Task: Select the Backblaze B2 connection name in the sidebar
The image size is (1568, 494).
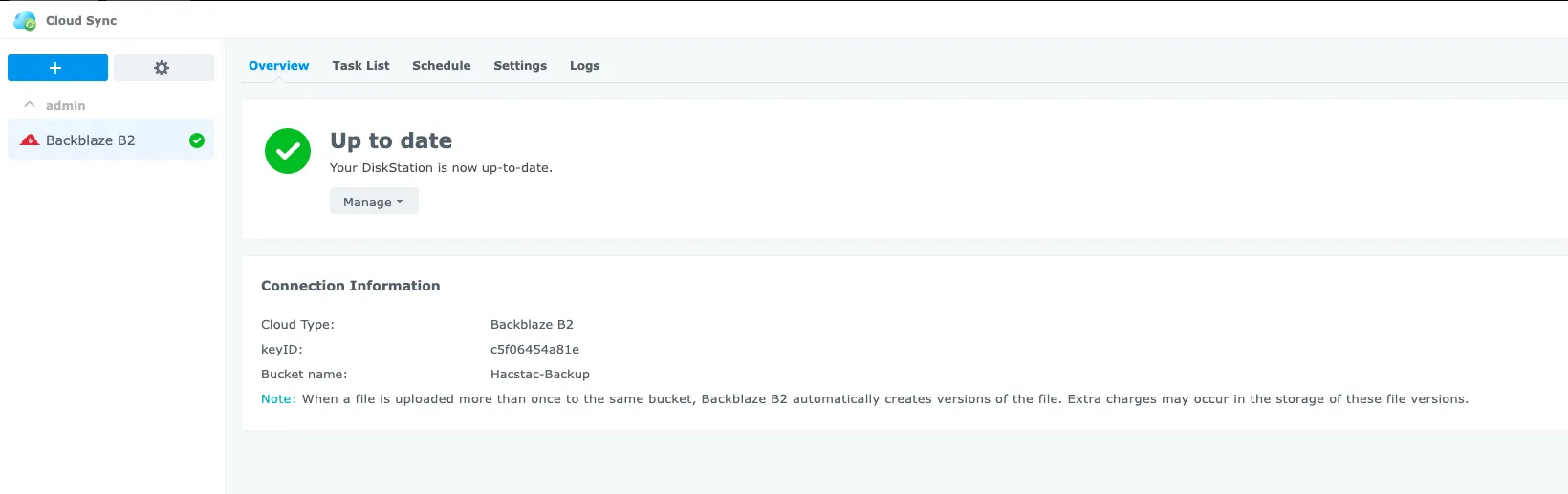Action: click(91, 140)
